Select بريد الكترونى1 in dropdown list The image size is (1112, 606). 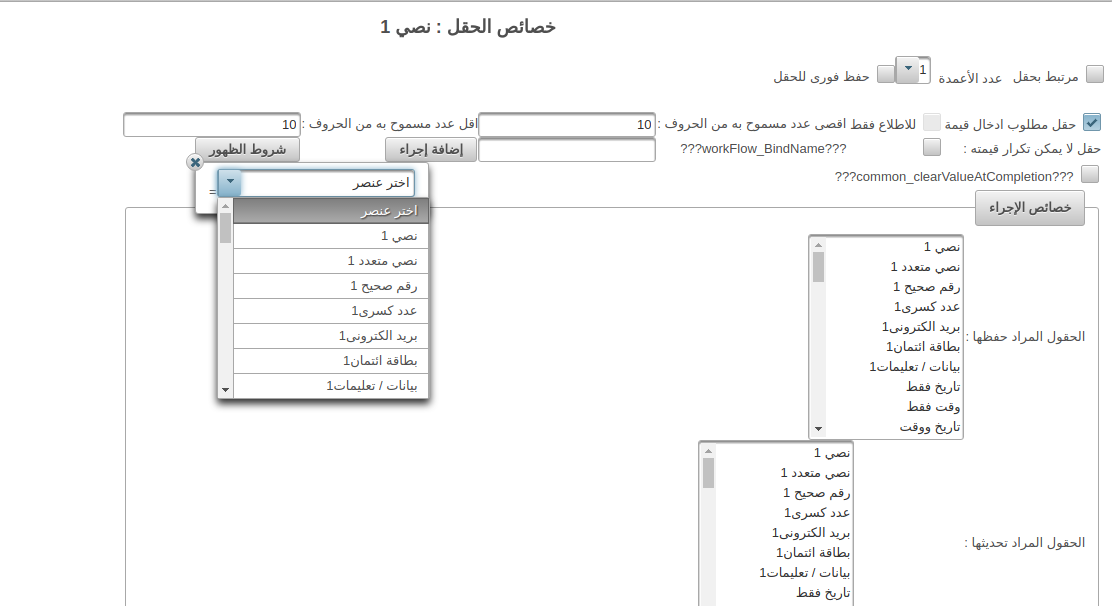click(x=331, y=336)
